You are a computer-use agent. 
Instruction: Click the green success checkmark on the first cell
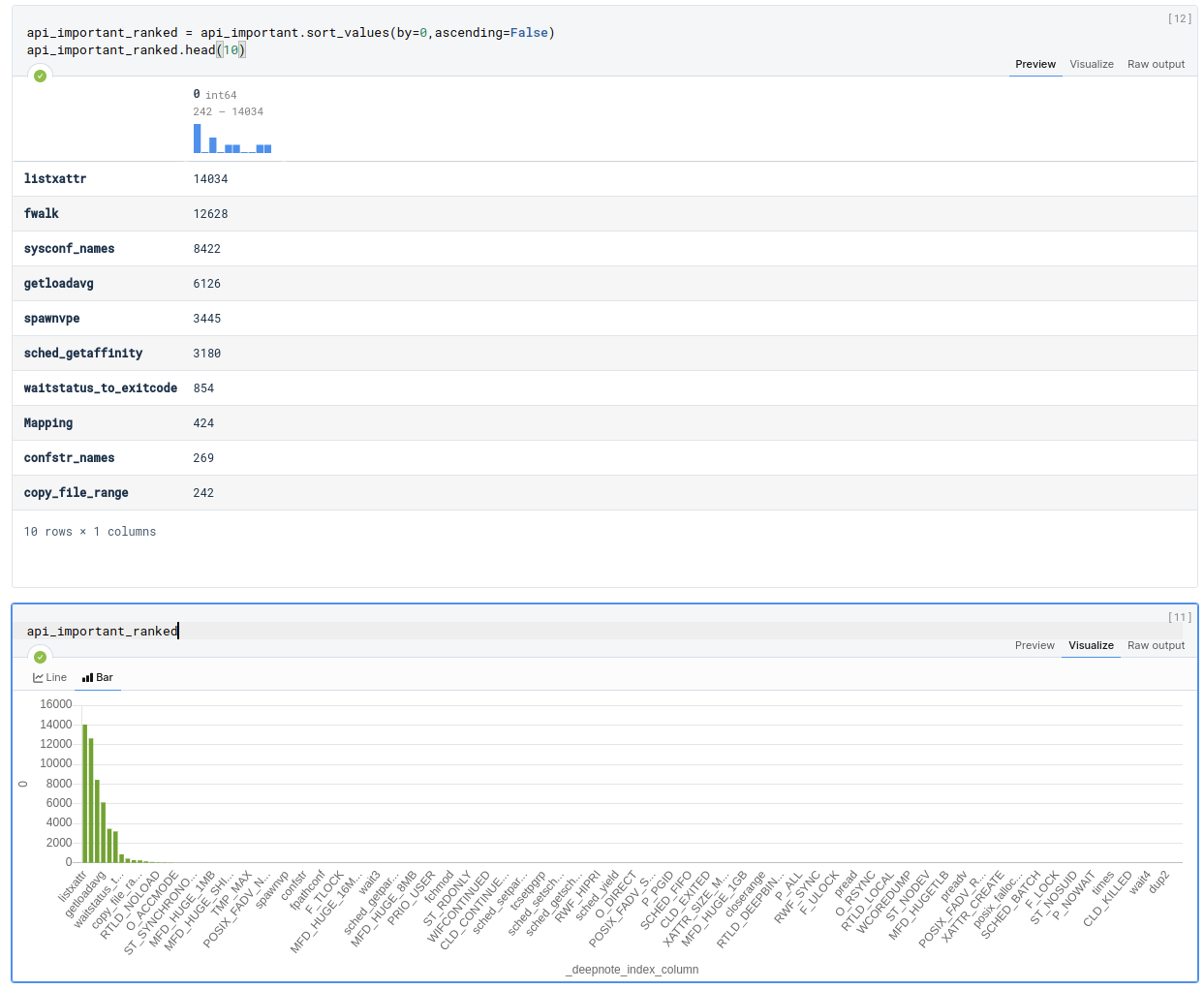(x=40, y=75)
